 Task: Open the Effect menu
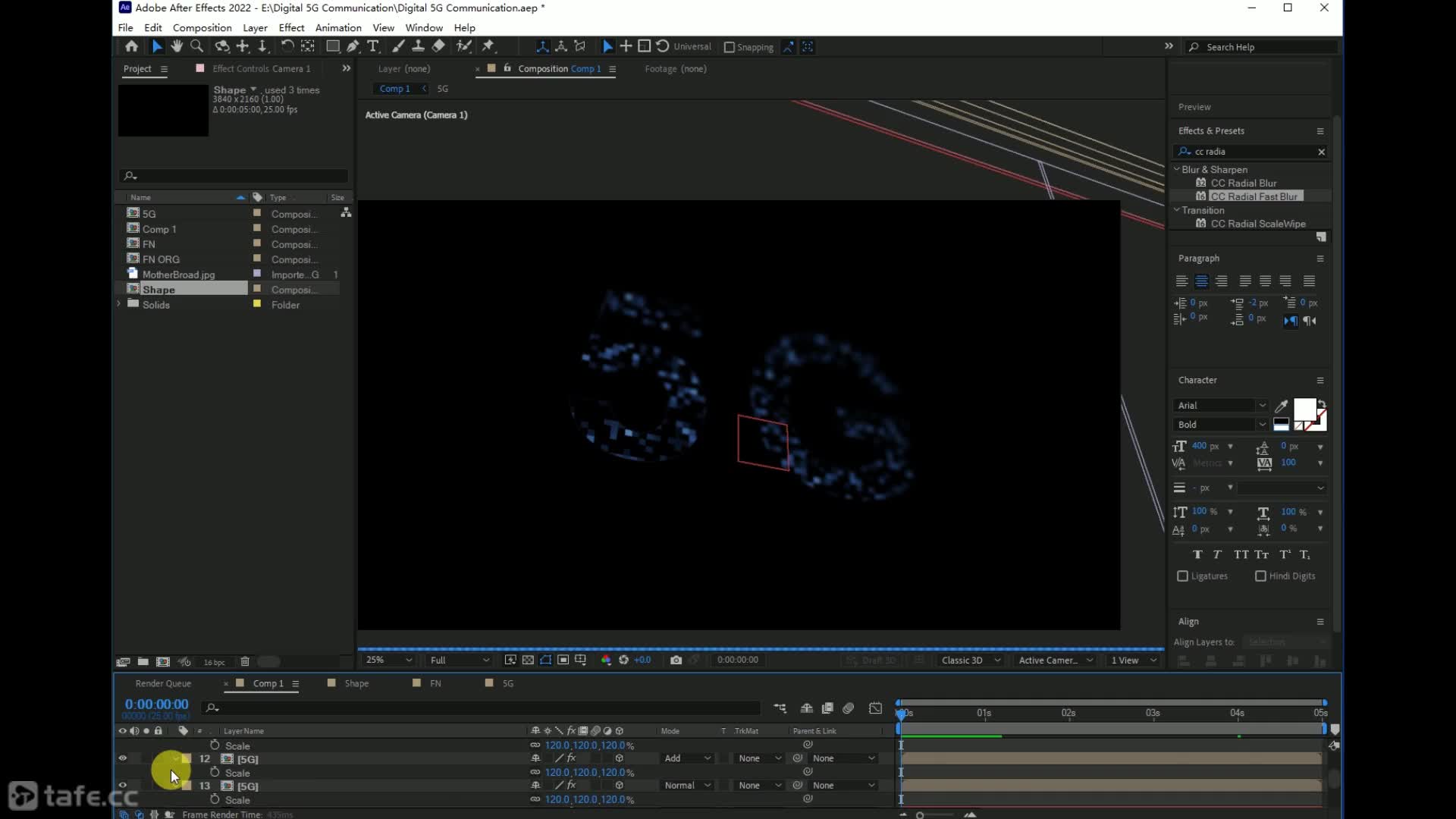291,27
